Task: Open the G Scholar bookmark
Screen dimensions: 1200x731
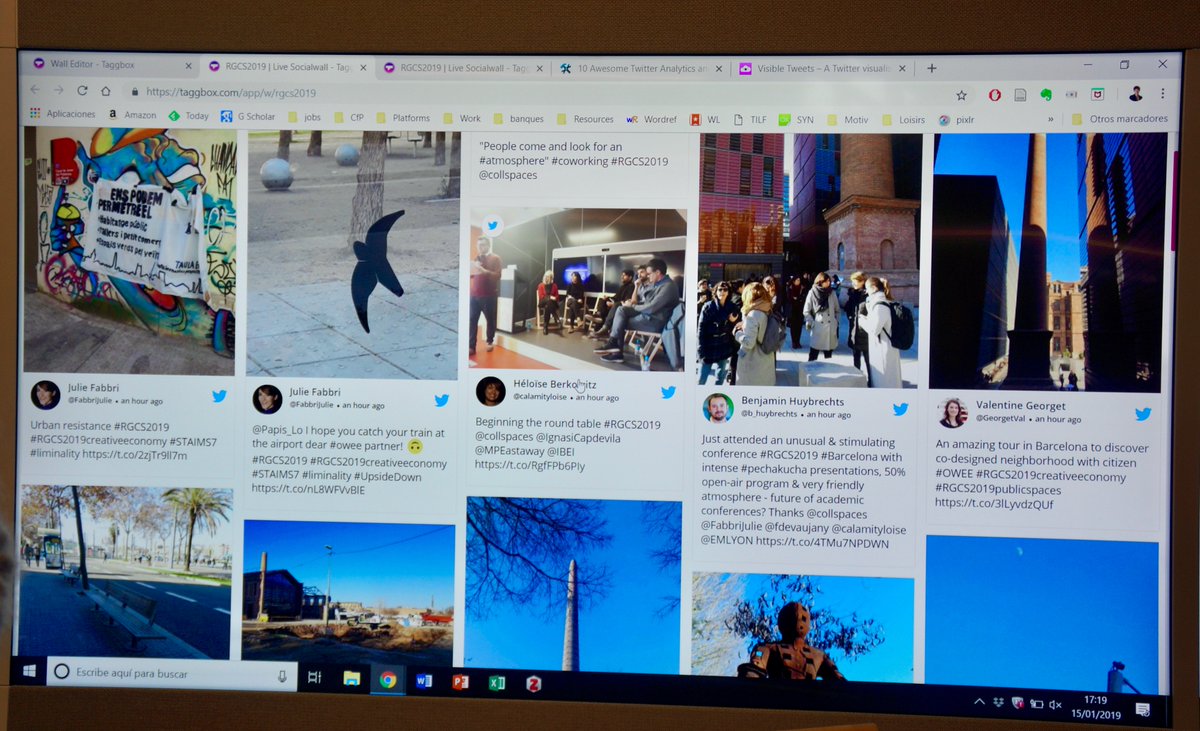Action: pos(248,117)
